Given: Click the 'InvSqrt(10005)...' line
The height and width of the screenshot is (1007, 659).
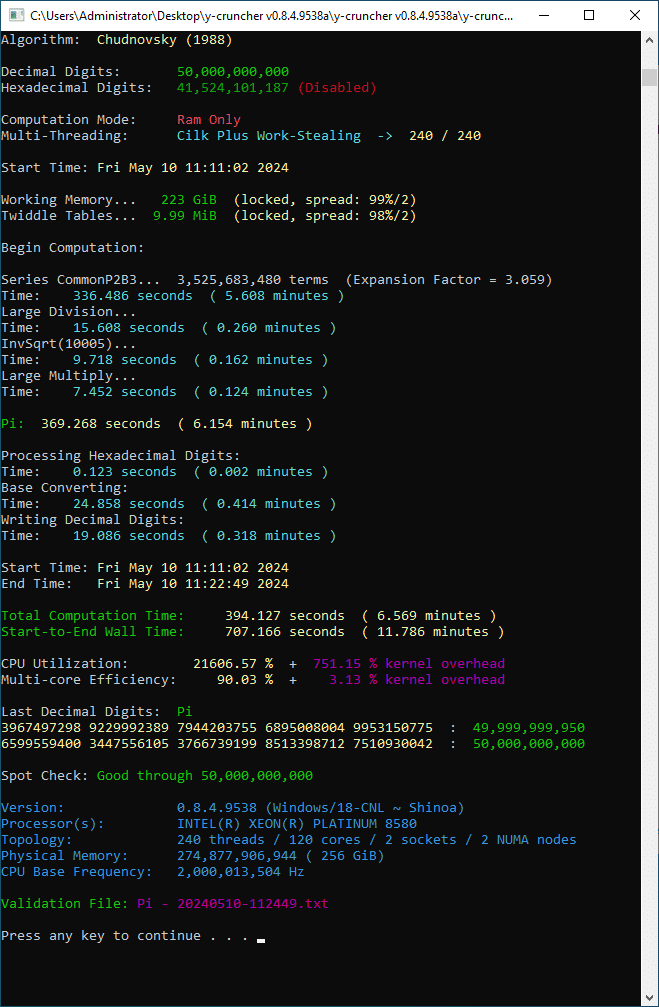Looking at the screenshot, I should (69, 344).
